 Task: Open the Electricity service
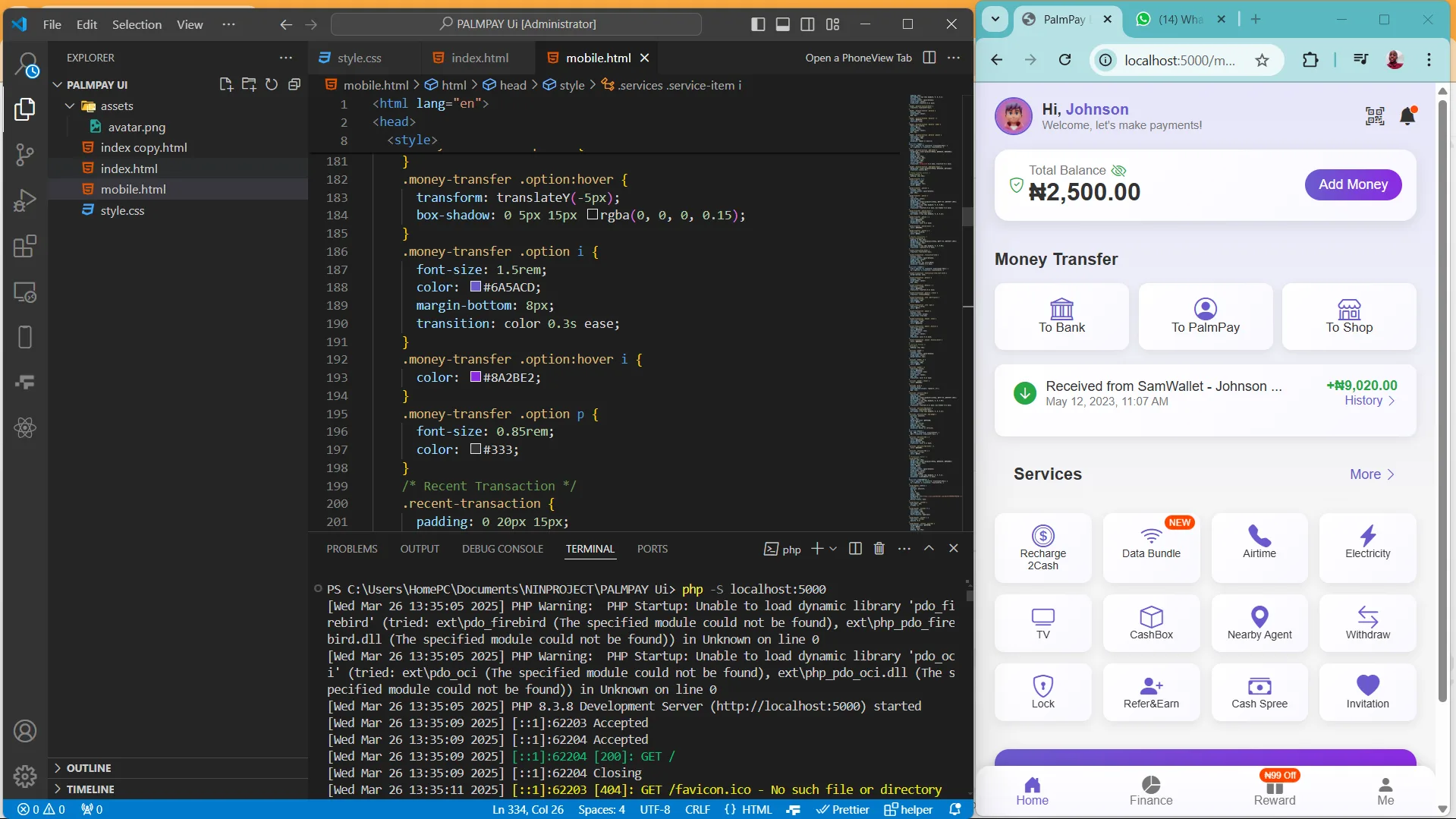tap(1367, 548)
